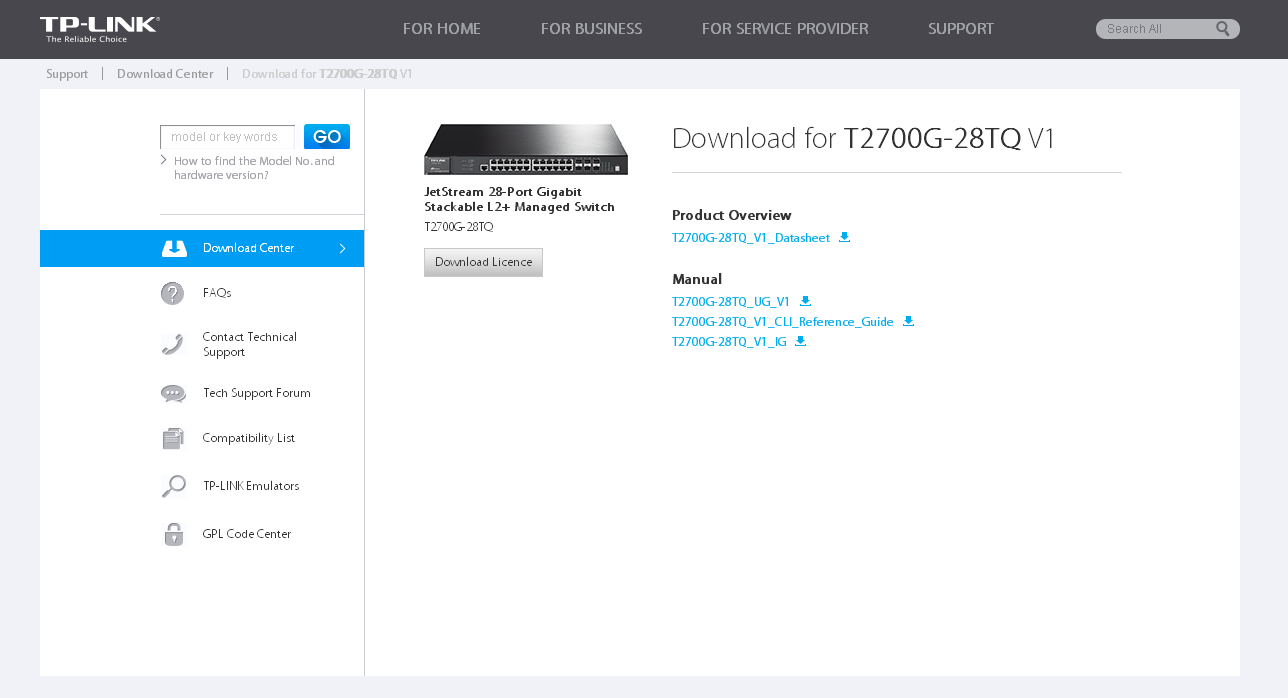Click download icon beside CLI_Reference_Guide
The width and height of the screenshot is (1288, 698).
[x=908, y=321]
